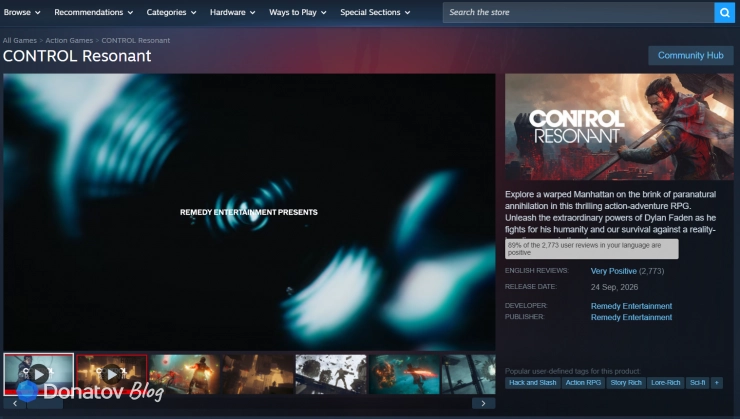Open Action Games breadcrumb link
This screenshot has height=419, width=740.
tap(69, 41)
